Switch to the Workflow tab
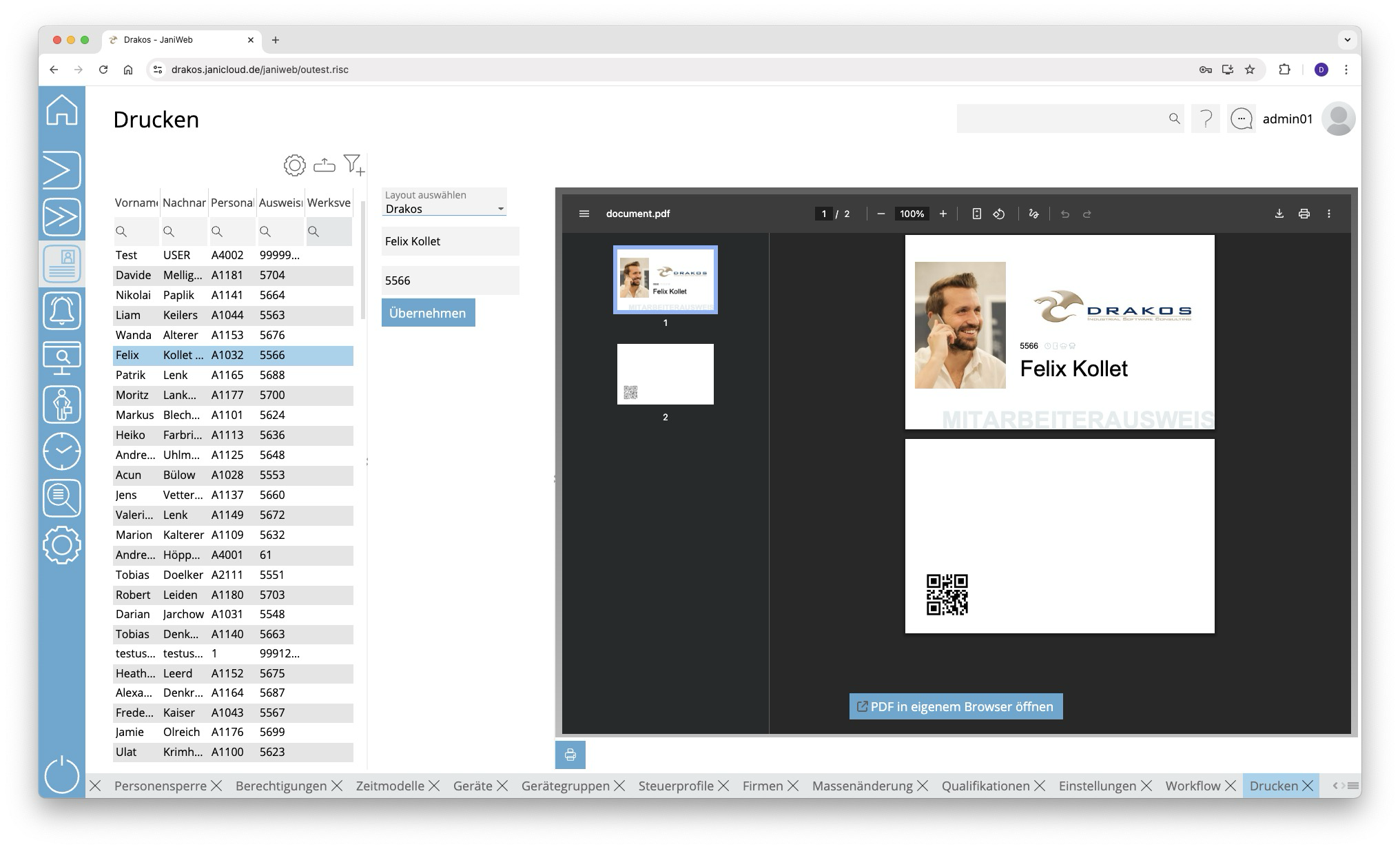 tap(1192, 786)
